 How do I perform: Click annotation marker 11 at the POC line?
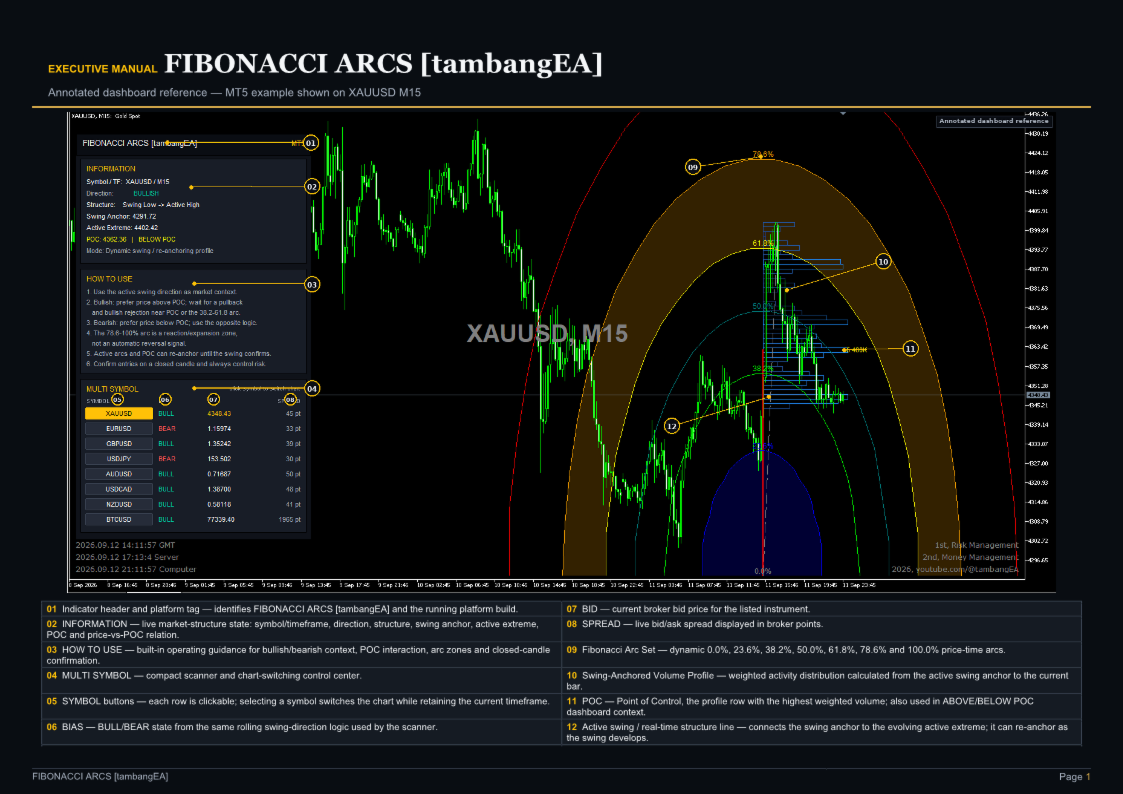pyautogui.click(x=910, y=349)
